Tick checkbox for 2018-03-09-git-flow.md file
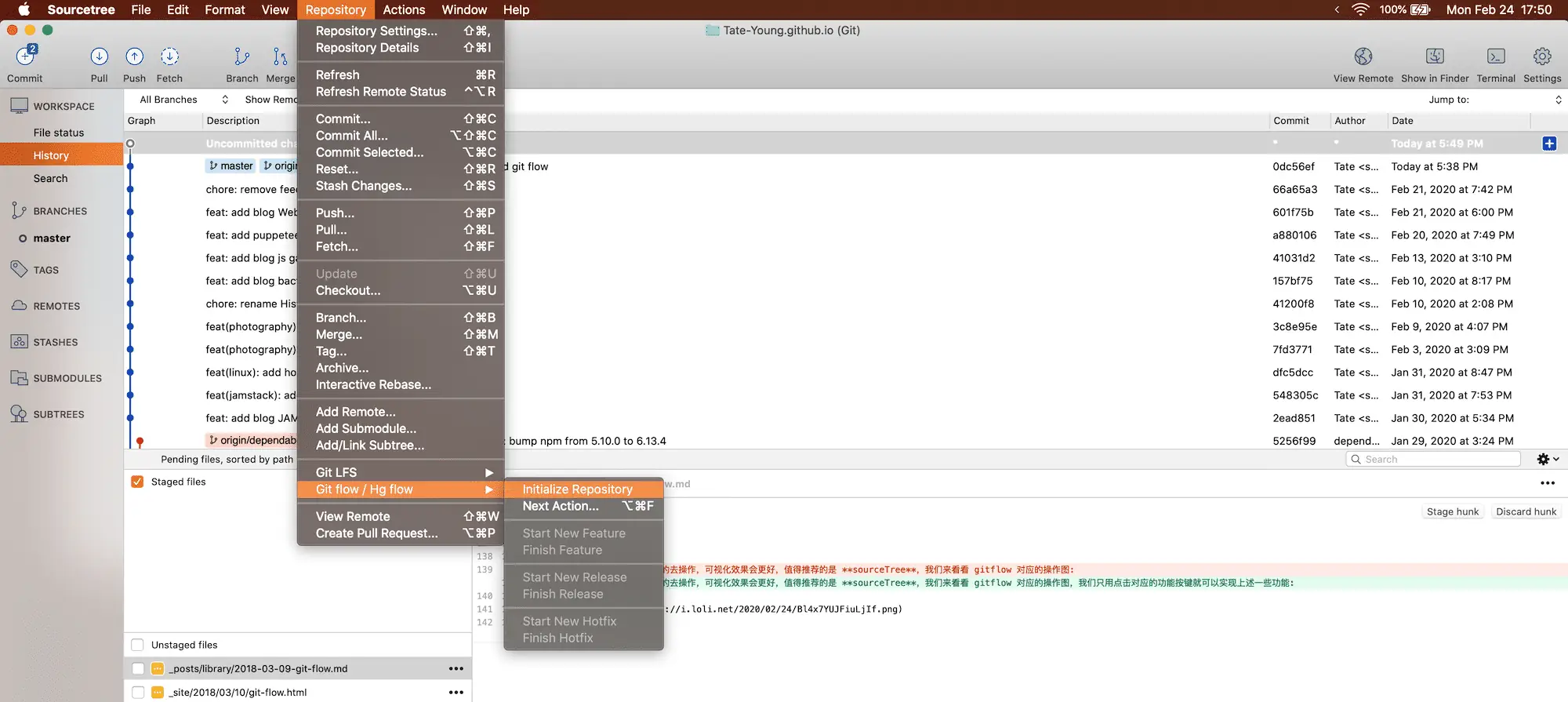1568x702 pixels. [x=138, y=669]
